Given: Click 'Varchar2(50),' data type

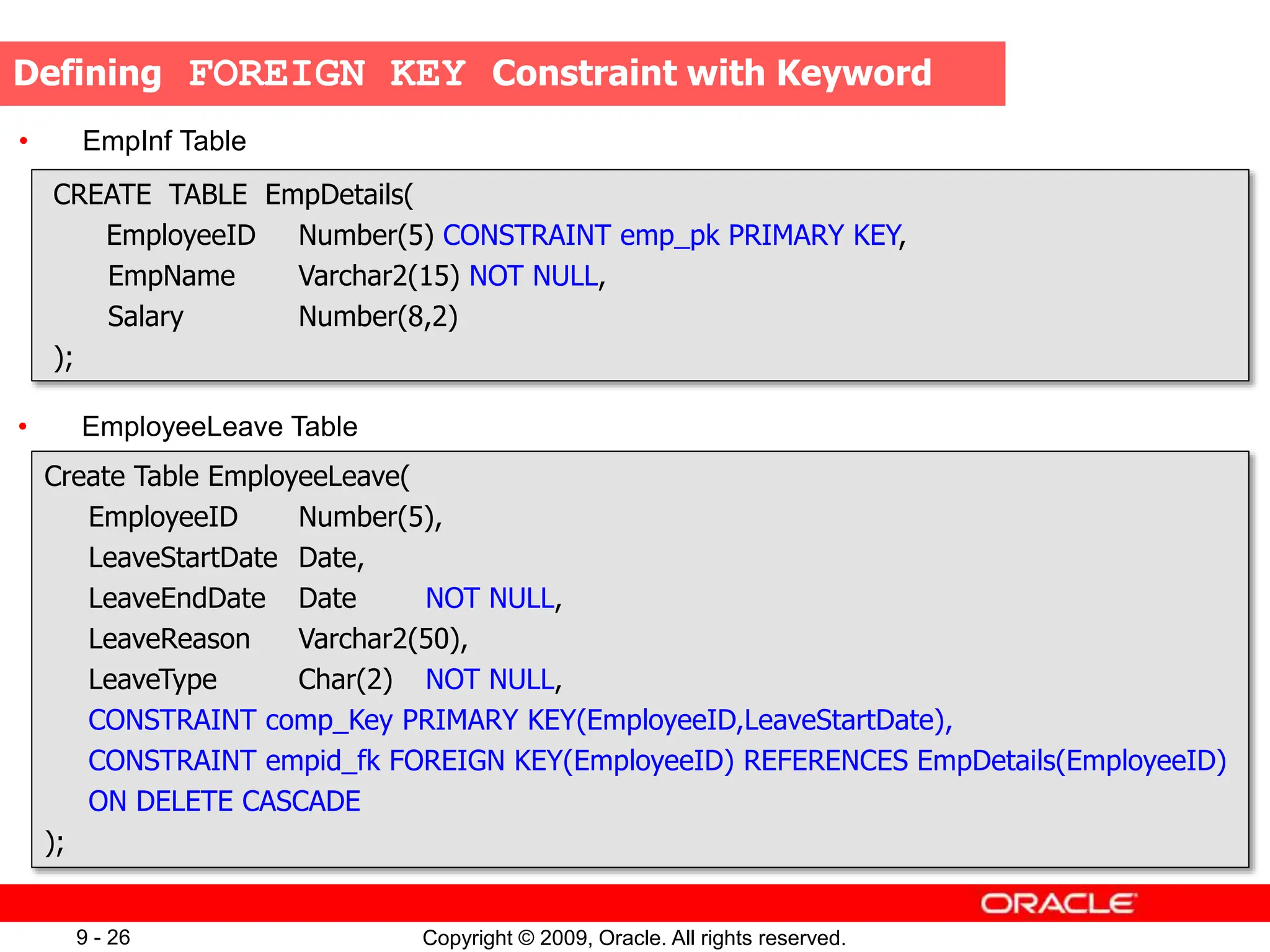Looking at the screenshot, I should [383, 639].
